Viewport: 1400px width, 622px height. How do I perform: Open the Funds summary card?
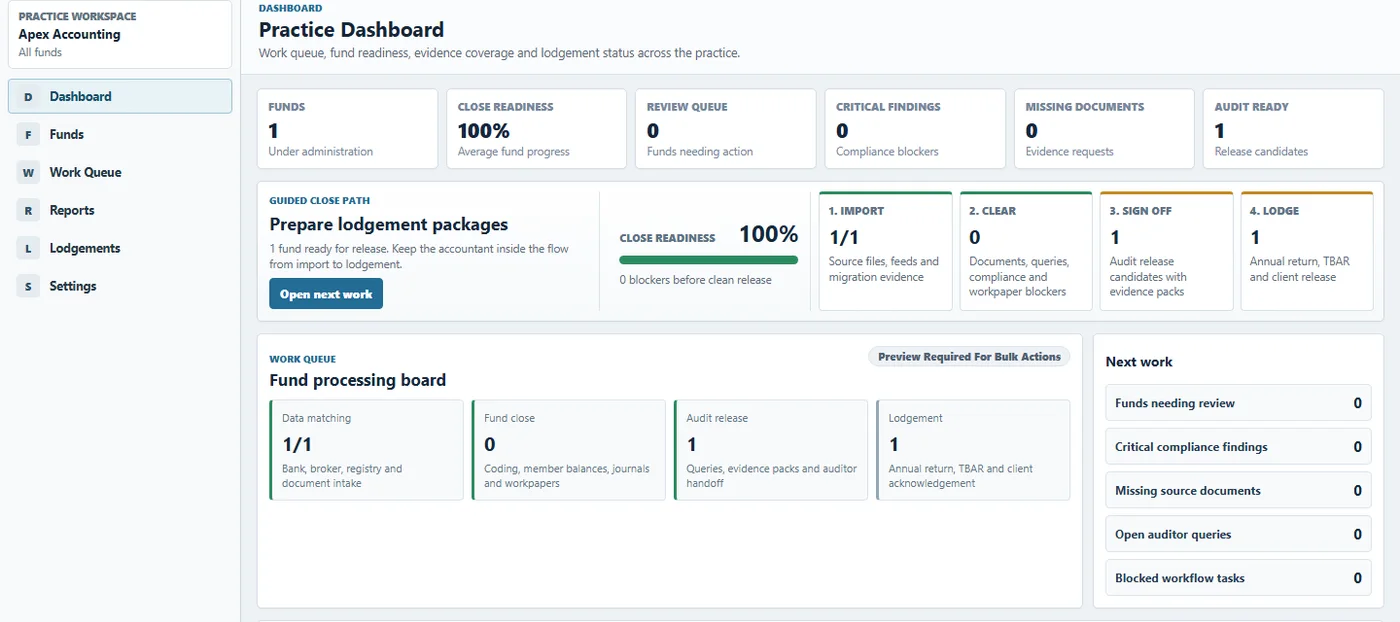click(348, 129)
